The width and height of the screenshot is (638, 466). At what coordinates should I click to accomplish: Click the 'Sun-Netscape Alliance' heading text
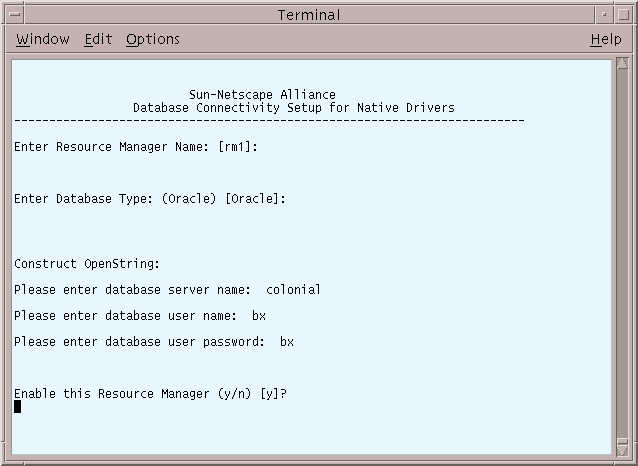point(262,95)
